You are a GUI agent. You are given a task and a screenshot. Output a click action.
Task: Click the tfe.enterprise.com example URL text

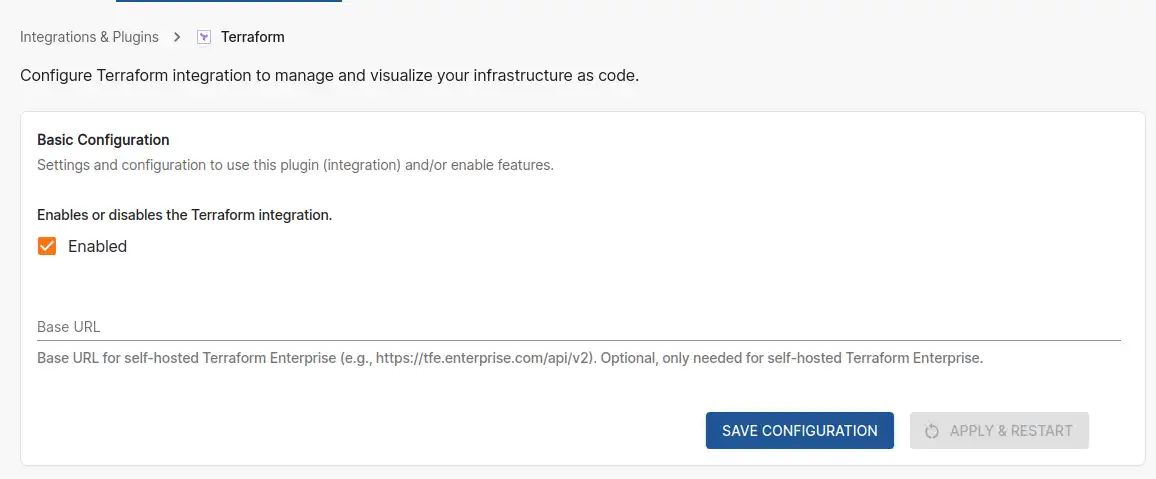pyautogui.click(x=484, y=359)
